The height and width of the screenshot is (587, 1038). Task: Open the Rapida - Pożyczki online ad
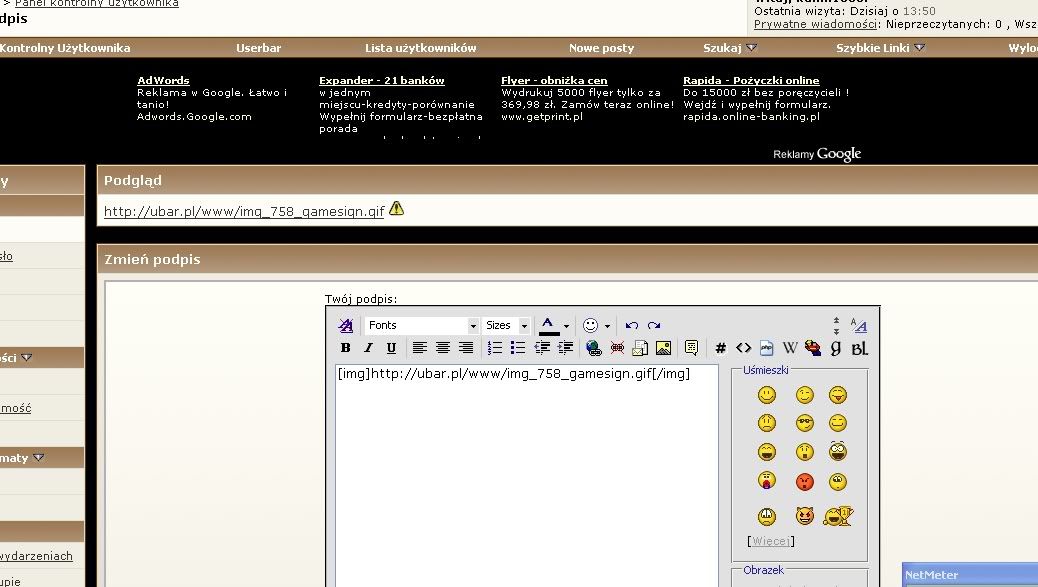[751, 80]
